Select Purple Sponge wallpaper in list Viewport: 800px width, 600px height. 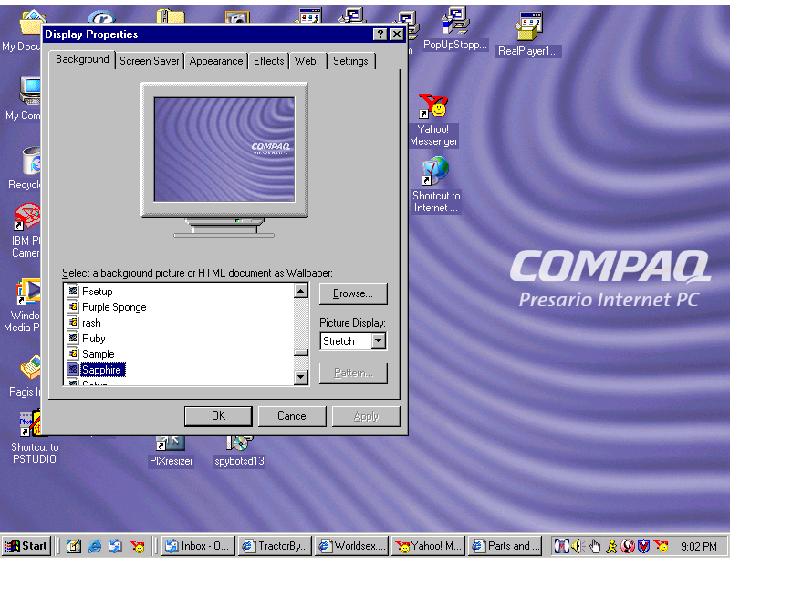point(113,307)
